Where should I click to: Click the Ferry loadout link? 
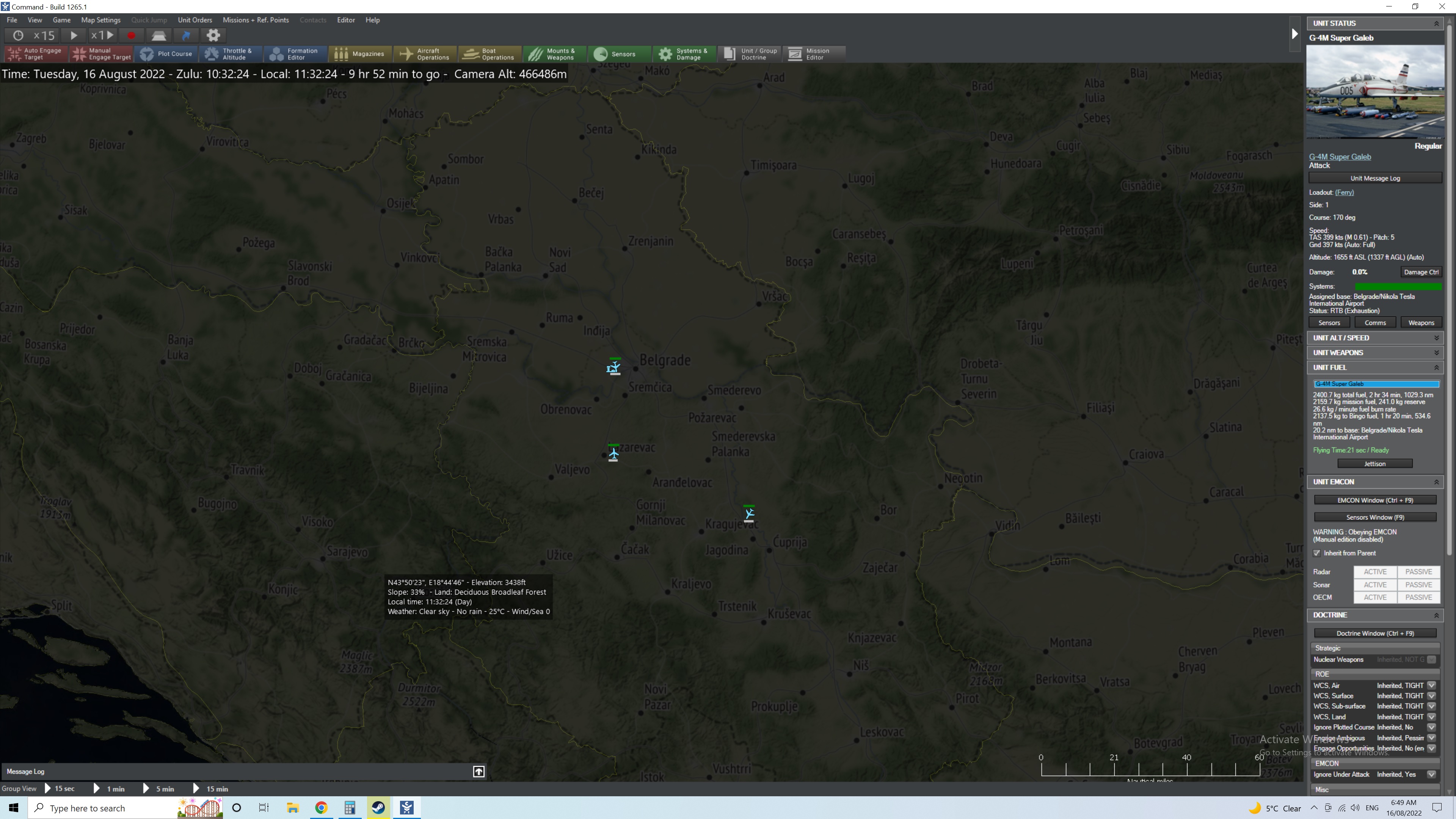pos(1344,192)
